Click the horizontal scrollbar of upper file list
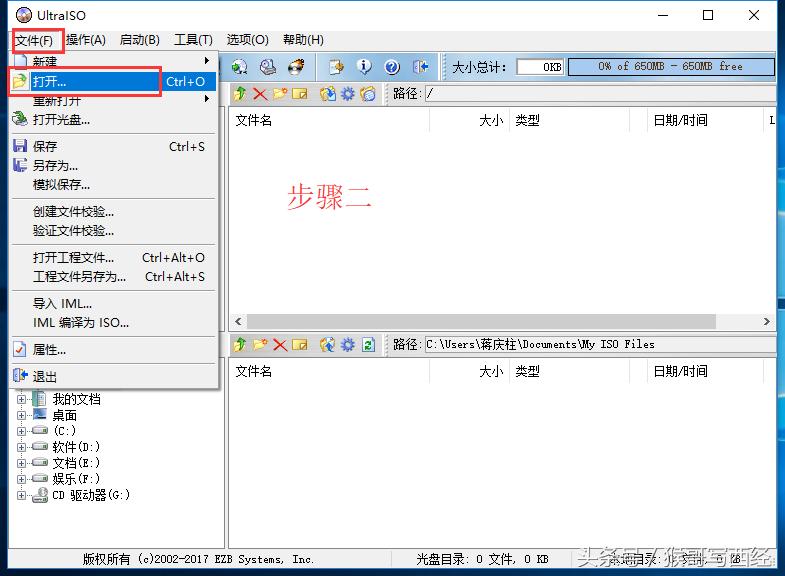The height and width of the screenshot is (576, 785). coord(481,321)
